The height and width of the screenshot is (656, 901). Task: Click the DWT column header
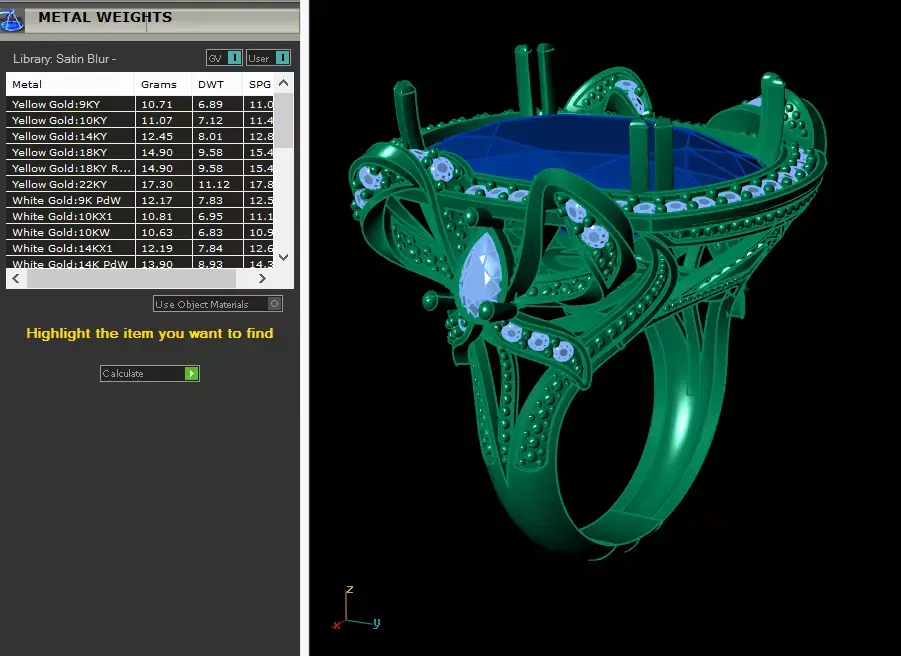tap(217, 84)
